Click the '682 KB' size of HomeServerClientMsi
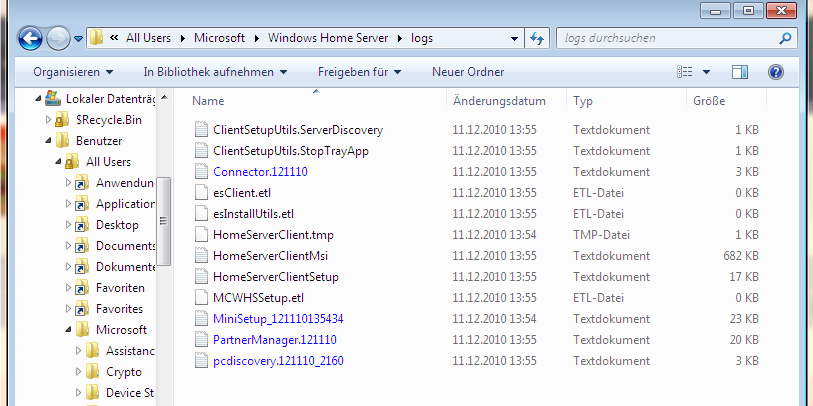Screen dimensions: 813x406 coord(740,256)
